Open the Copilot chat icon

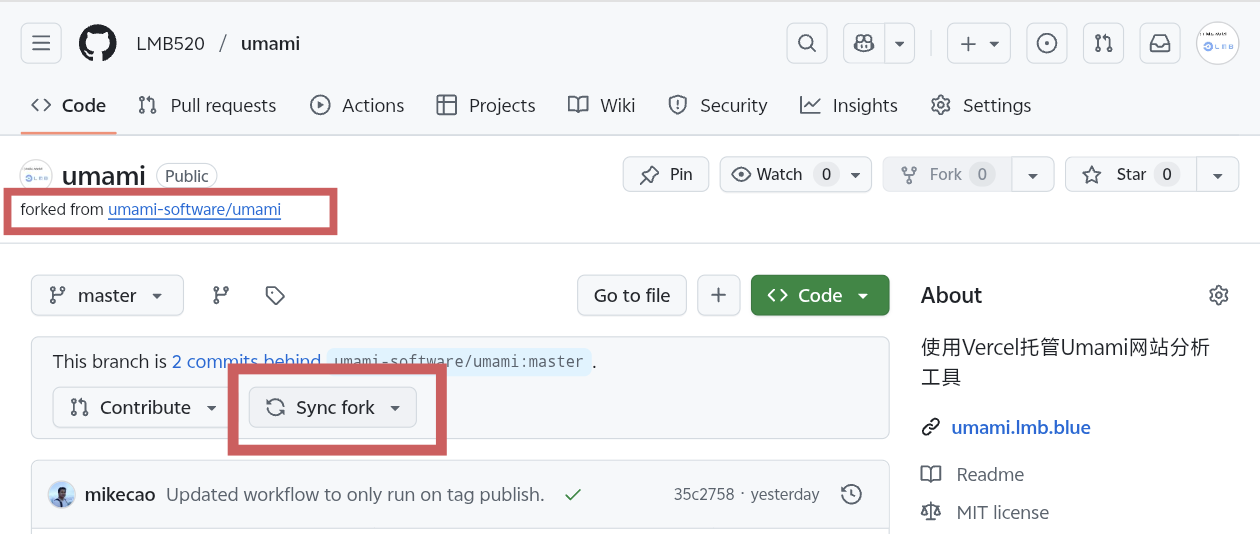click(x=864, y=44)
